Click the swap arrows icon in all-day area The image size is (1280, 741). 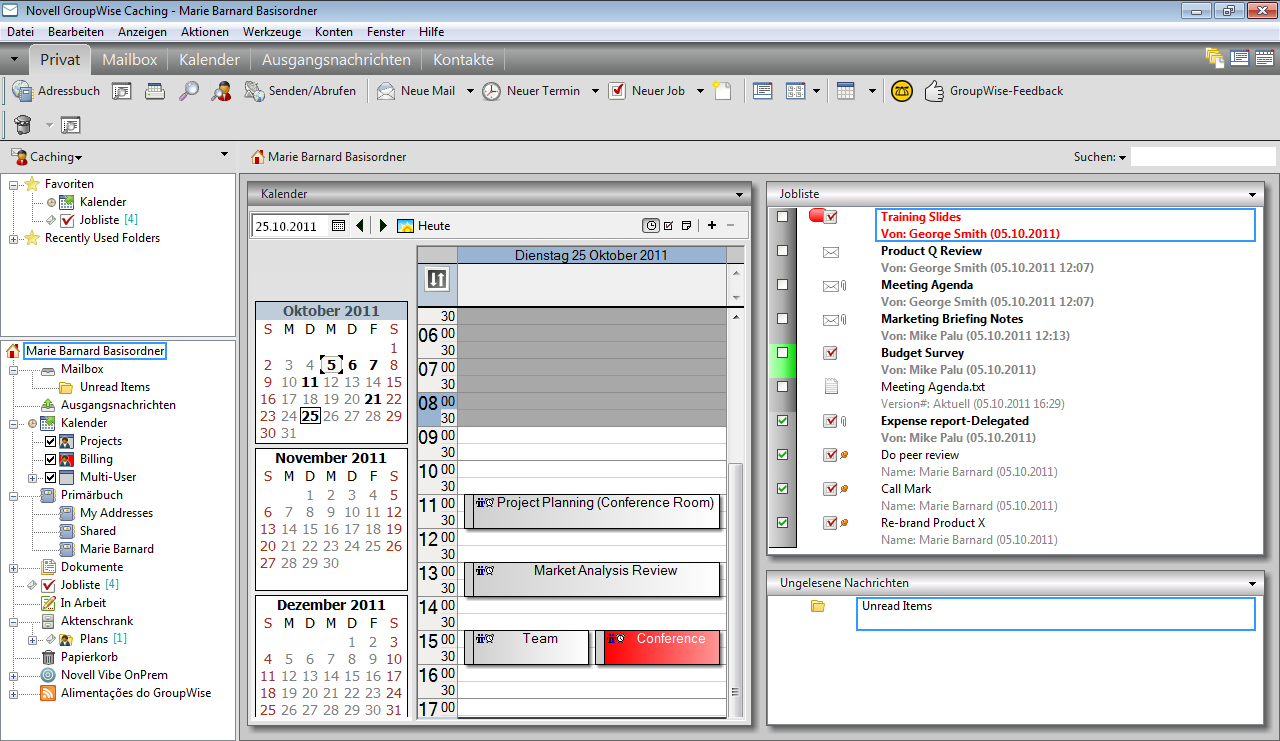437,280
